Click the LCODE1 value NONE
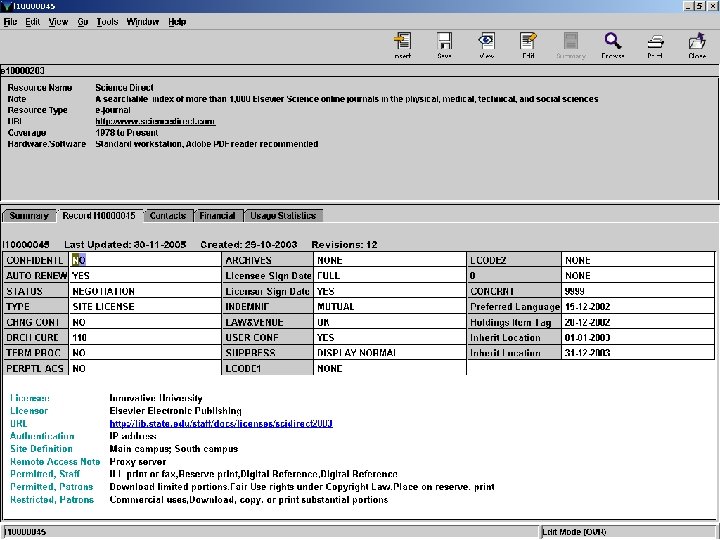Viewport: 720px width, 540px height. (x=390, y=368)
